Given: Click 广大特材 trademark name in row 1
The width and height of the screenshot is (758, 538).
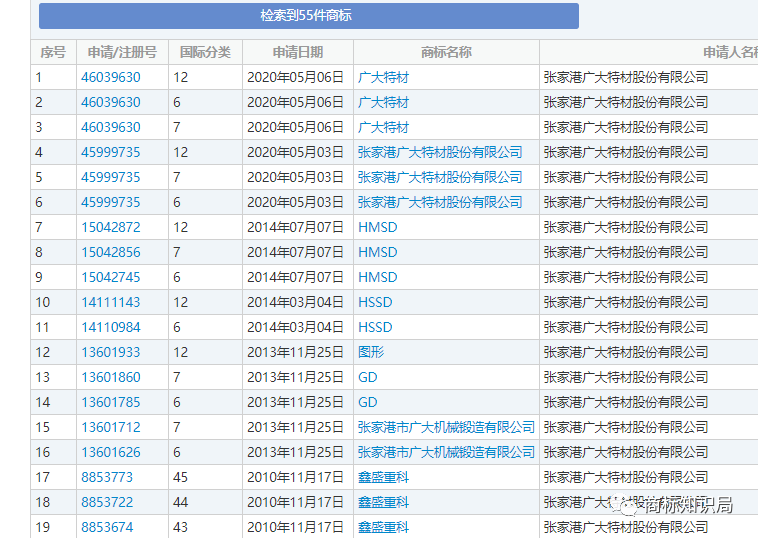Looking at the screenshot, I should point(383,77).
